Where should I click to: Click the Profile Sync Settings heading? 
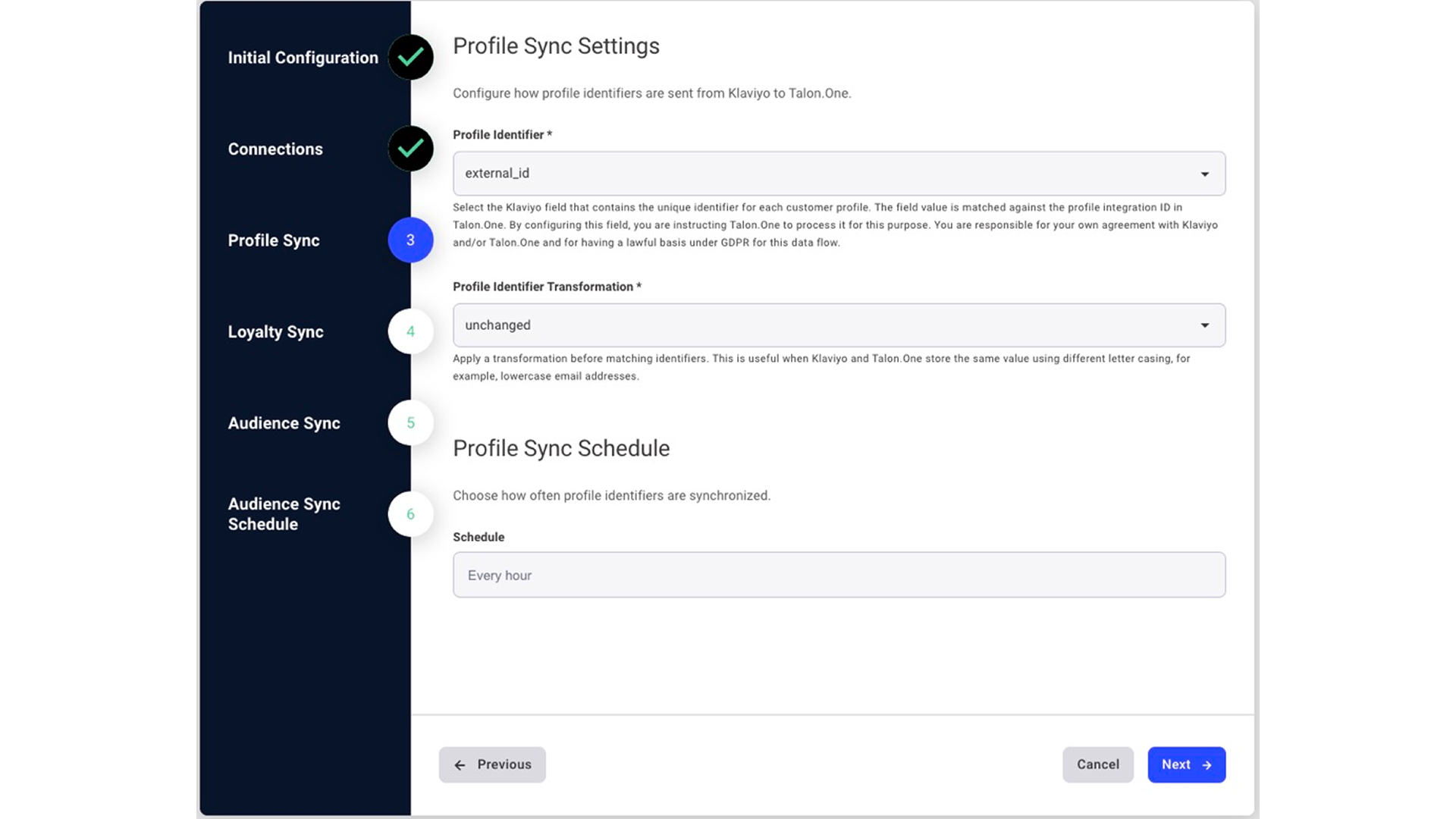[x=556, y=46]
